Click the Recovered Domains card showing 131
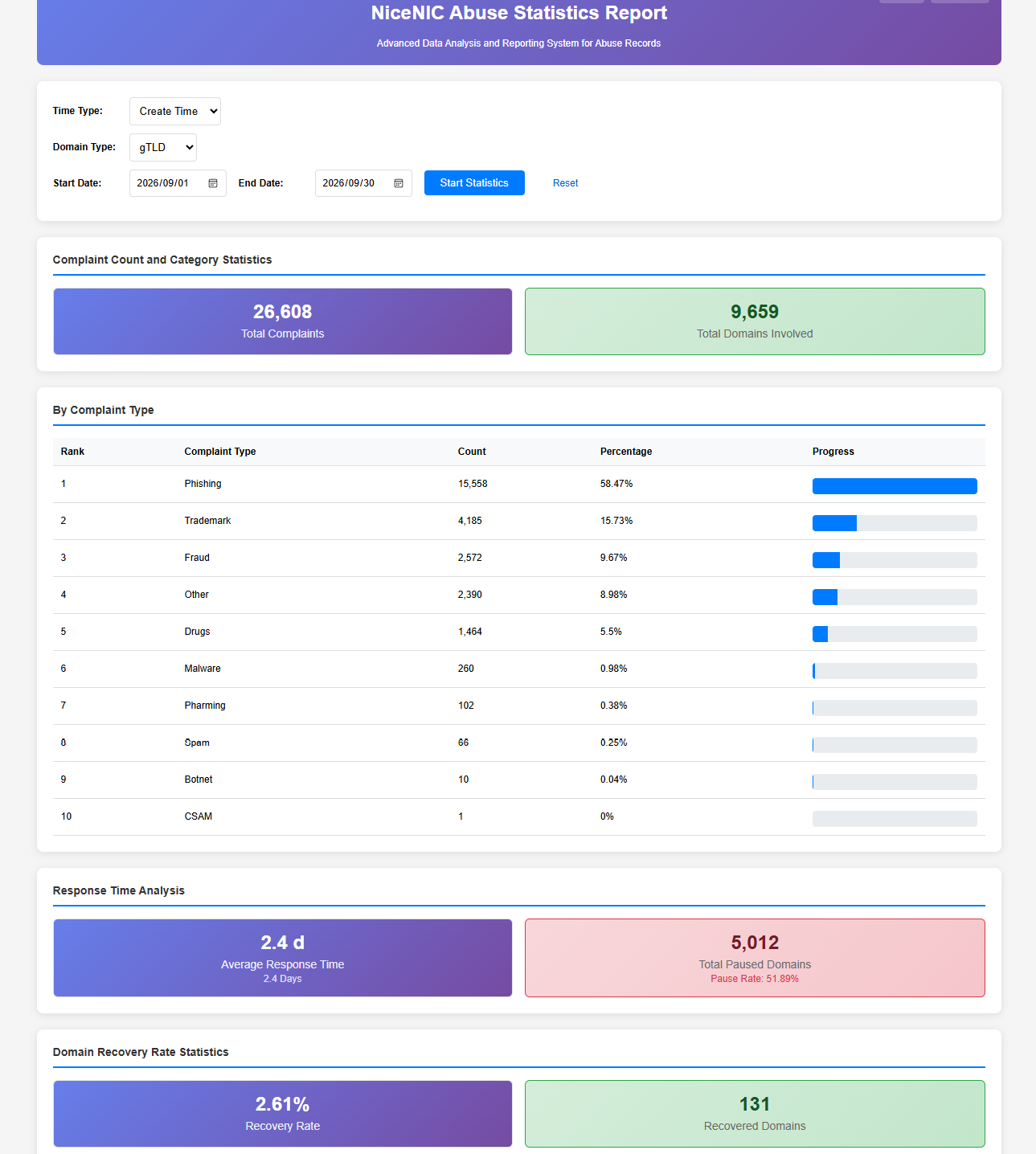 coord(755,1114)
